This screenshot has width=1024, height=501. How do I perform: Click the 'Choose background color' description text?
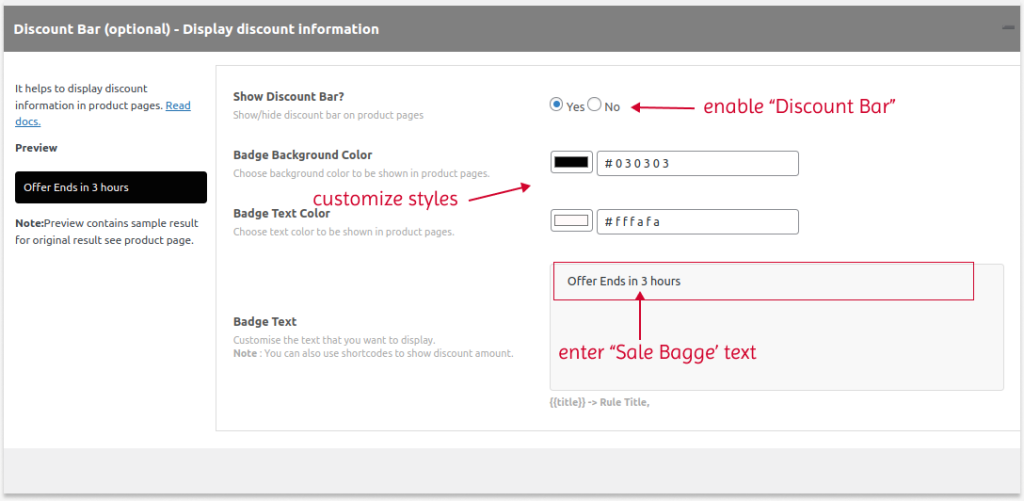click(361, 174)
